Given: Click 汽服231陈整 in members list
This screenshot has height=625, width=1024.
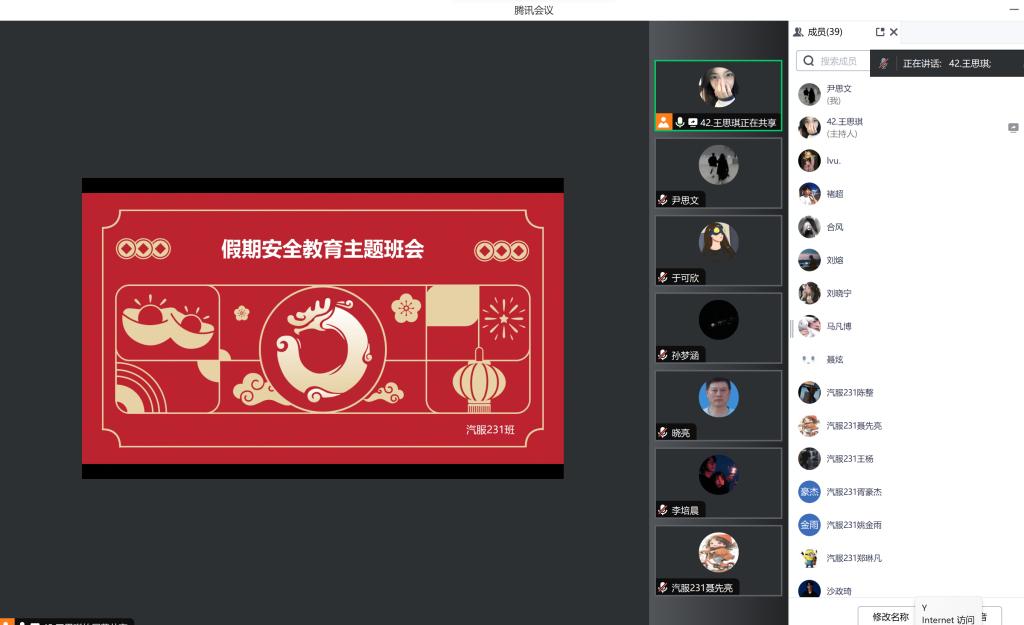Looking at the screenshot, I should point(849,393).
